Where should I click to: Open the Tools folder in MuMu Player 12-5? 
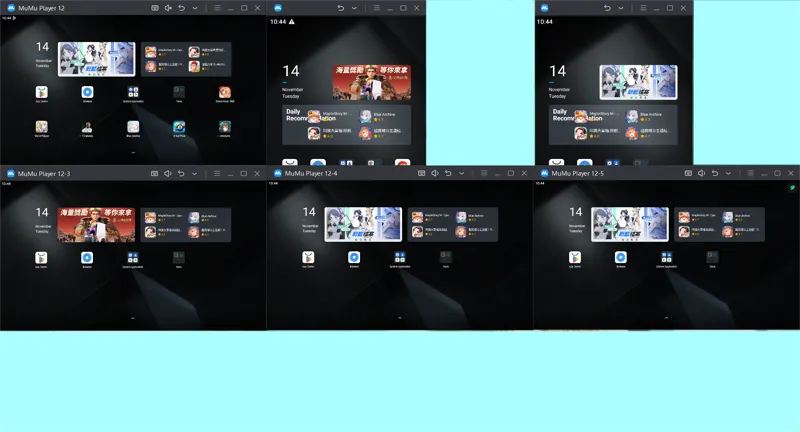pyautogui.click(x=713, y=258)
